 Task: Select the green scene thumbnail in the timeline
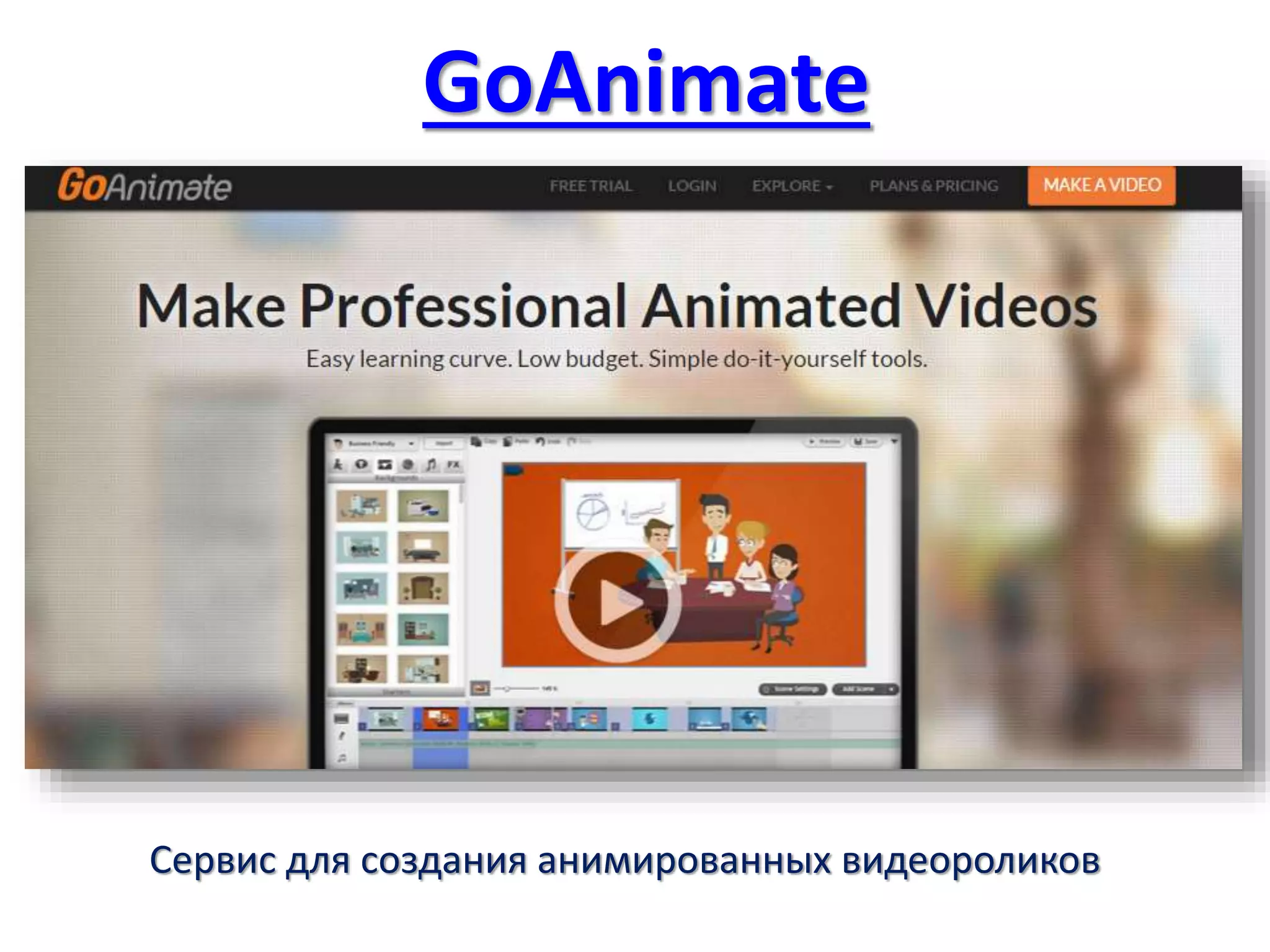pyautogui.click(x=491, y=719)
